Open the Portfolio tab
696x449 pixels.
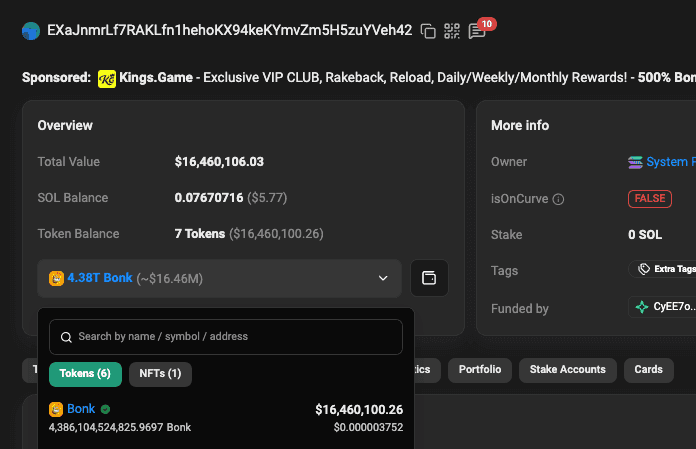coord(480,370)
